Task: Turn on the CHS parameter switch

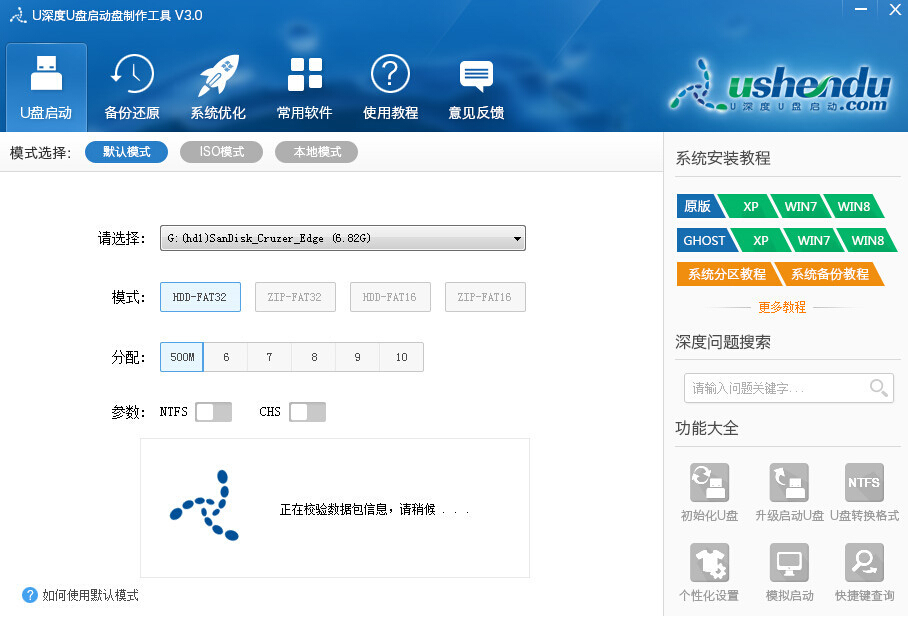Action: coord(307,411)
